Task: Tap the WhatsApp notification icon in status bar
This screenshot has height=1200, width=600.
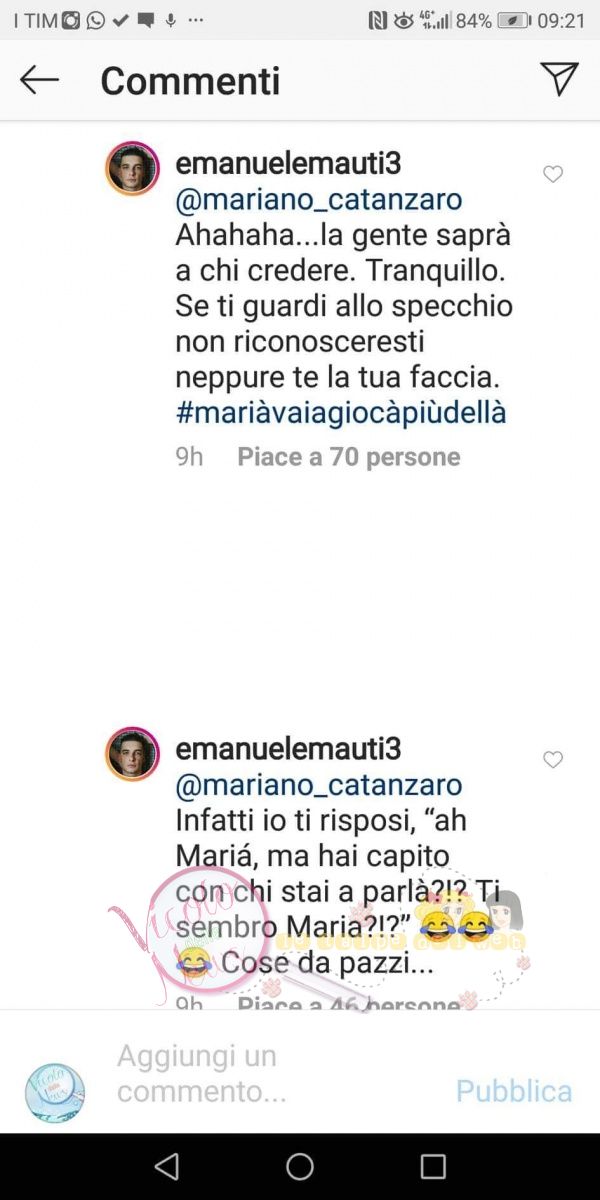Action: pos(96,20)
